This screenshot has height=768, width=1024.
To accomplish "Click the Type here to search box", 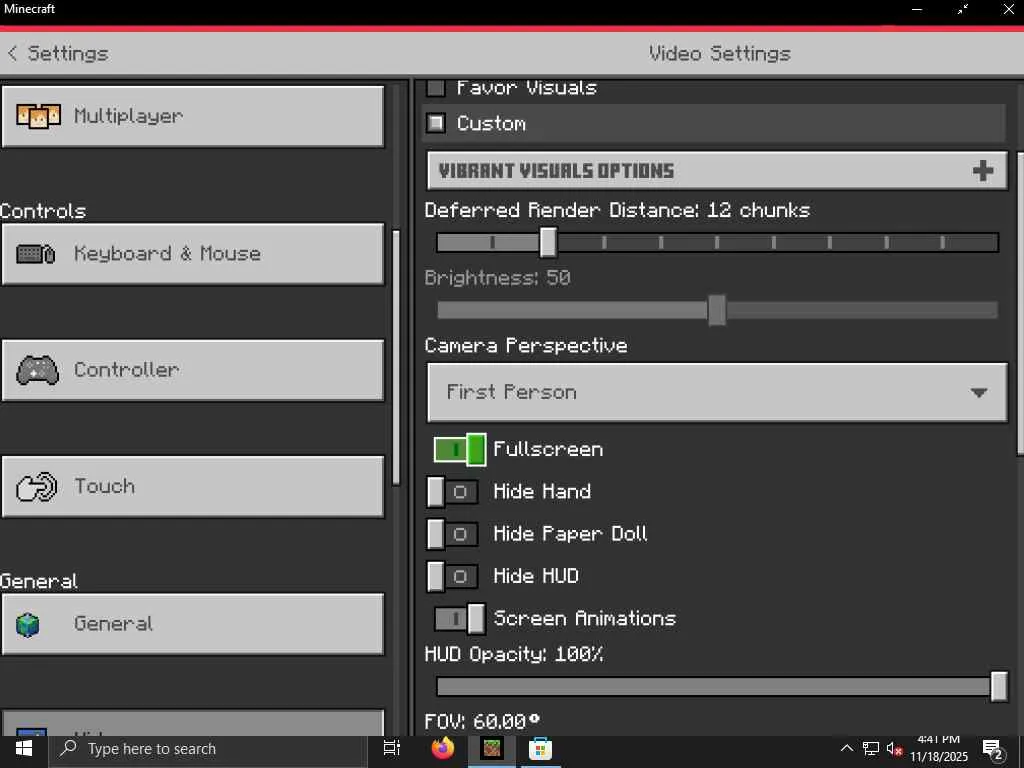I will 208,749.
